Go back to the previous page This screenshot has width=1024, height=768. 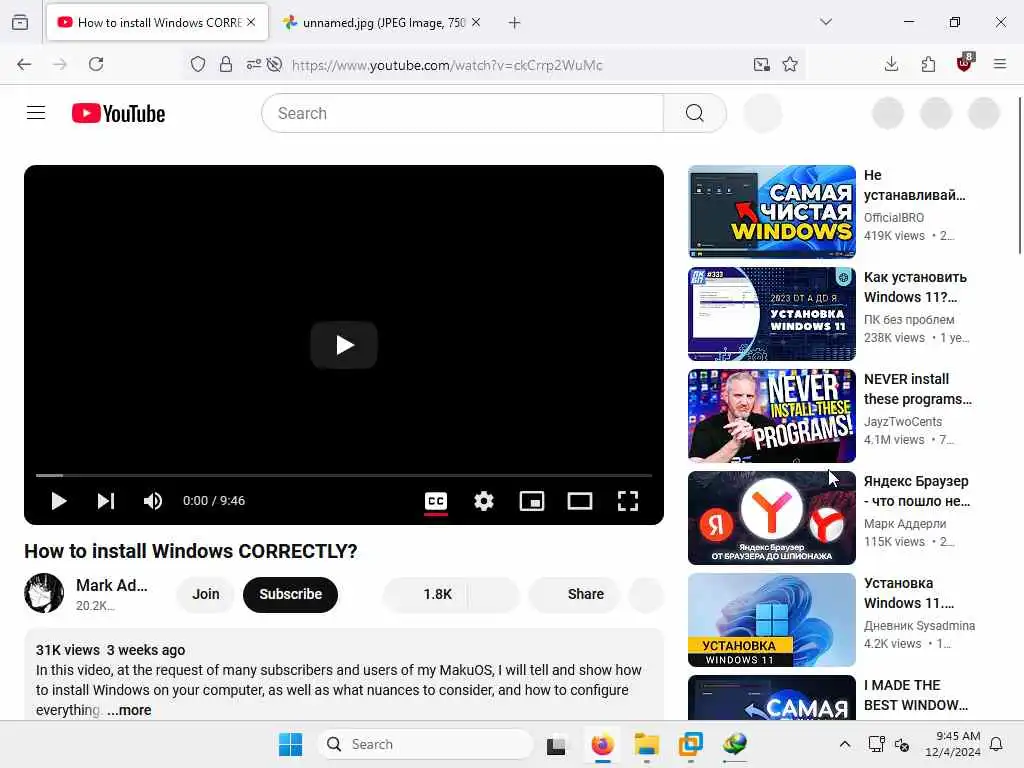point(24,64)
